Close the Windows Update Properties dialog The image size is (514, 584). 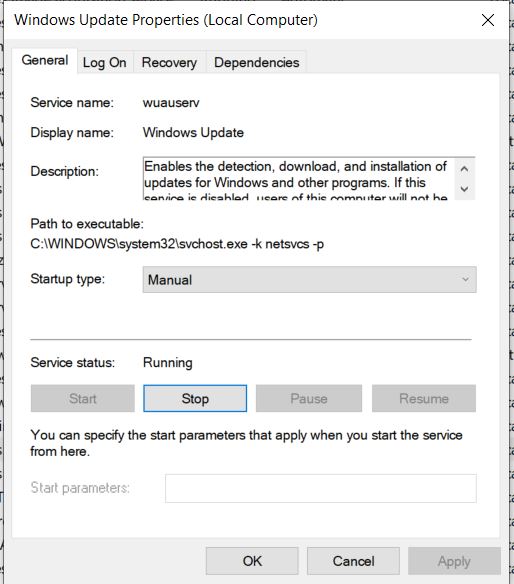[488, 20]
